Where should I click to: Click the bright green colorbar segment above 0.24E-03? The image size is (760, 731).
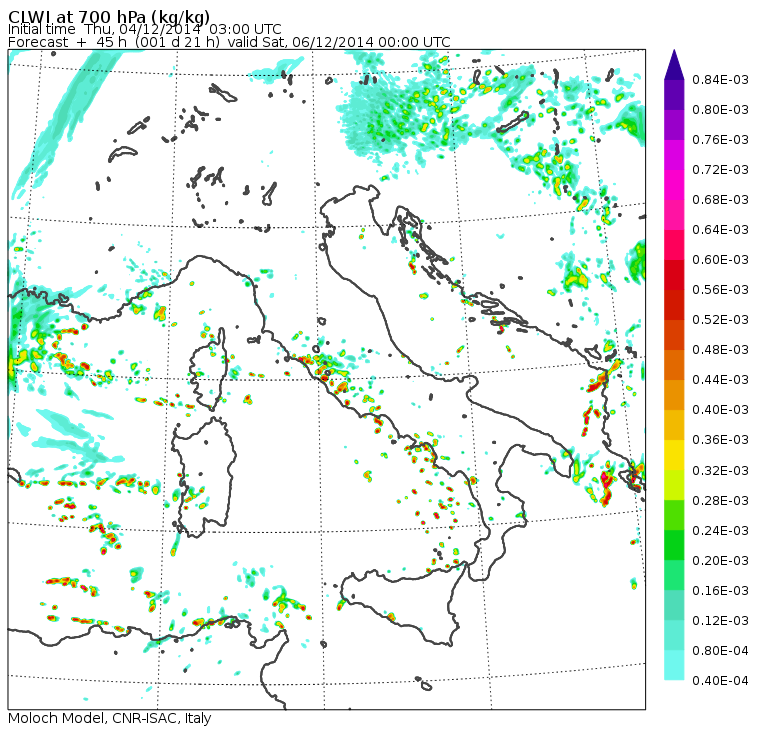pos(674,515)
